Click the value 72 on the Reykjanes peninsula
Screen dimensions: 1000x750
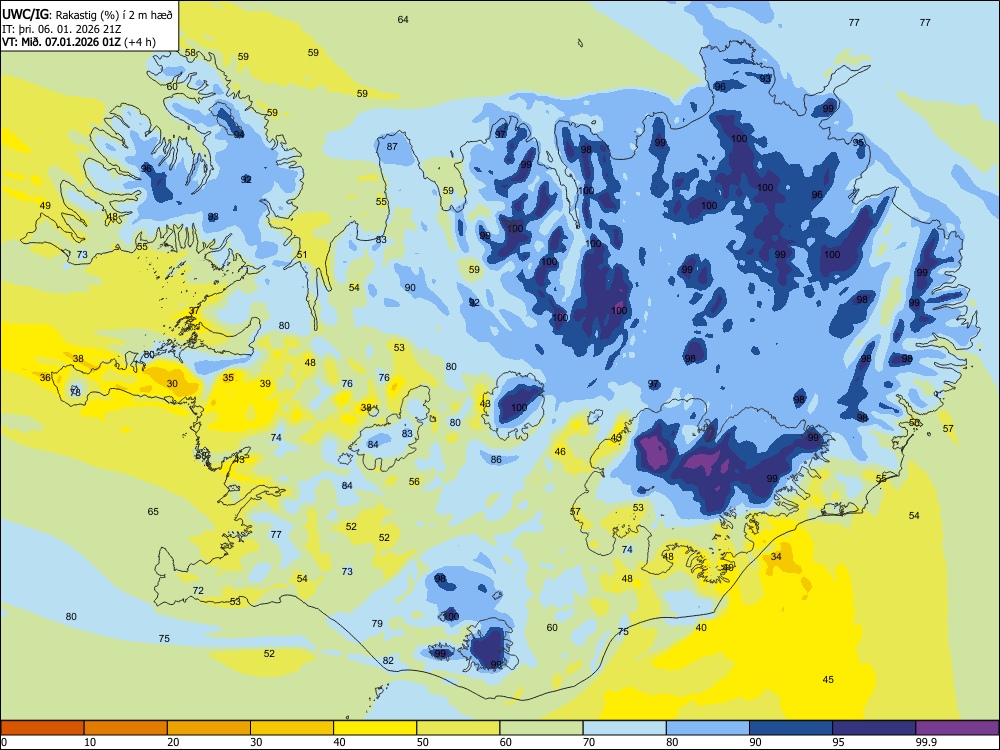pos(198,591)
